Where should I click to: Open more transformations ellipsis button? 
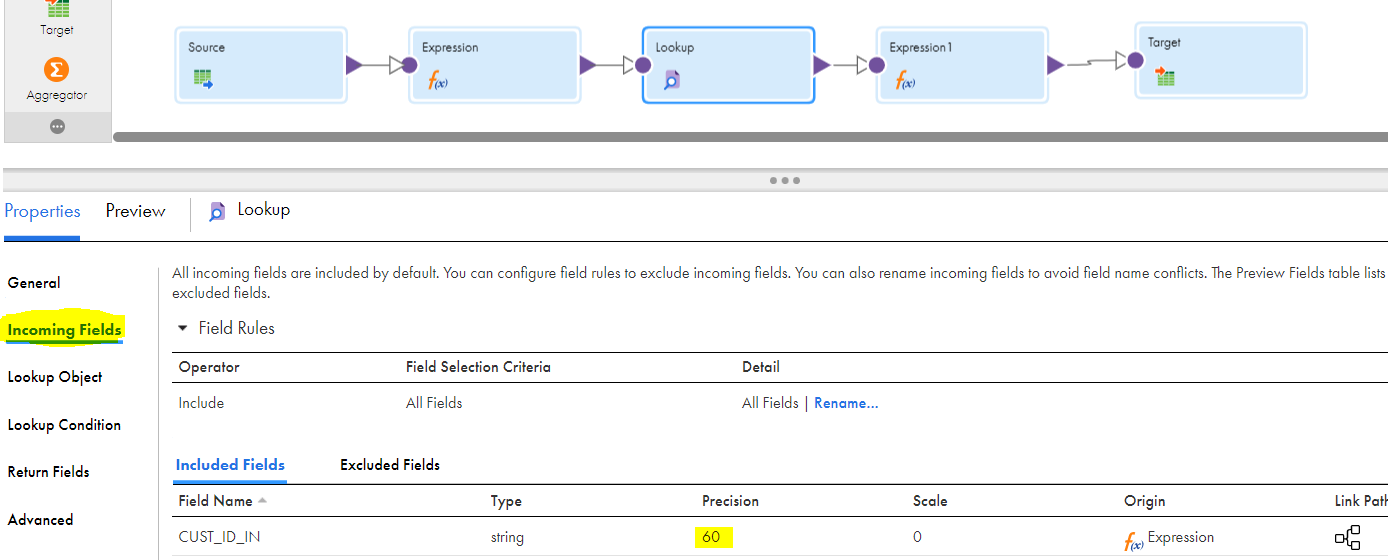[57, 127]
